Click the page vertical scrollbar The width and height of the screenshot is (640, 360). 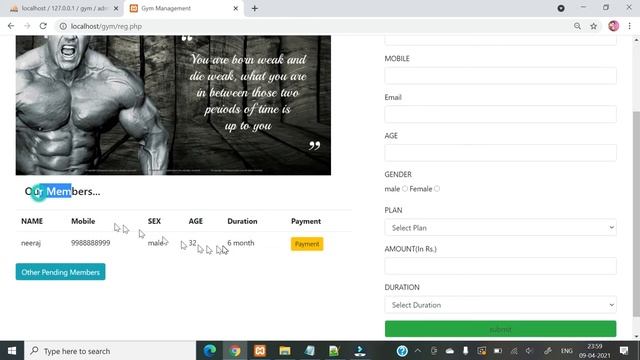(x=636, y=213)
